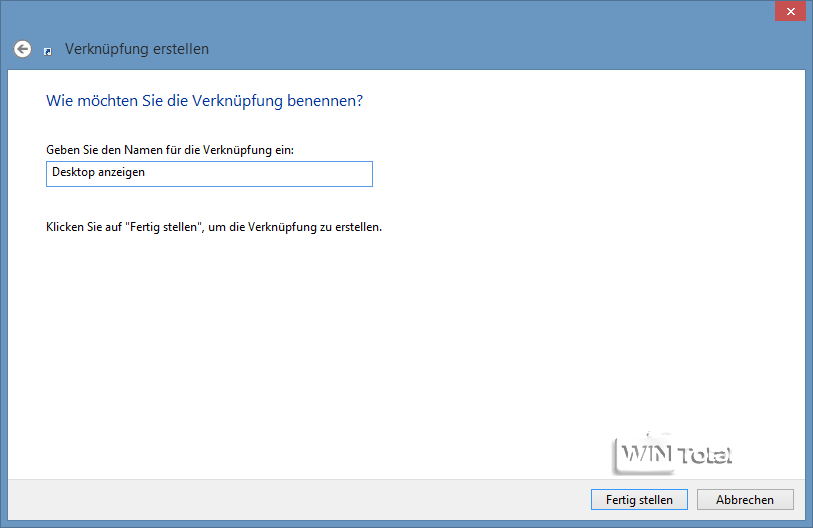The width and height of the screenshot is (813, 528).
Task: Click the gray footer bar left of the buttons
Action: pos(300,498)
